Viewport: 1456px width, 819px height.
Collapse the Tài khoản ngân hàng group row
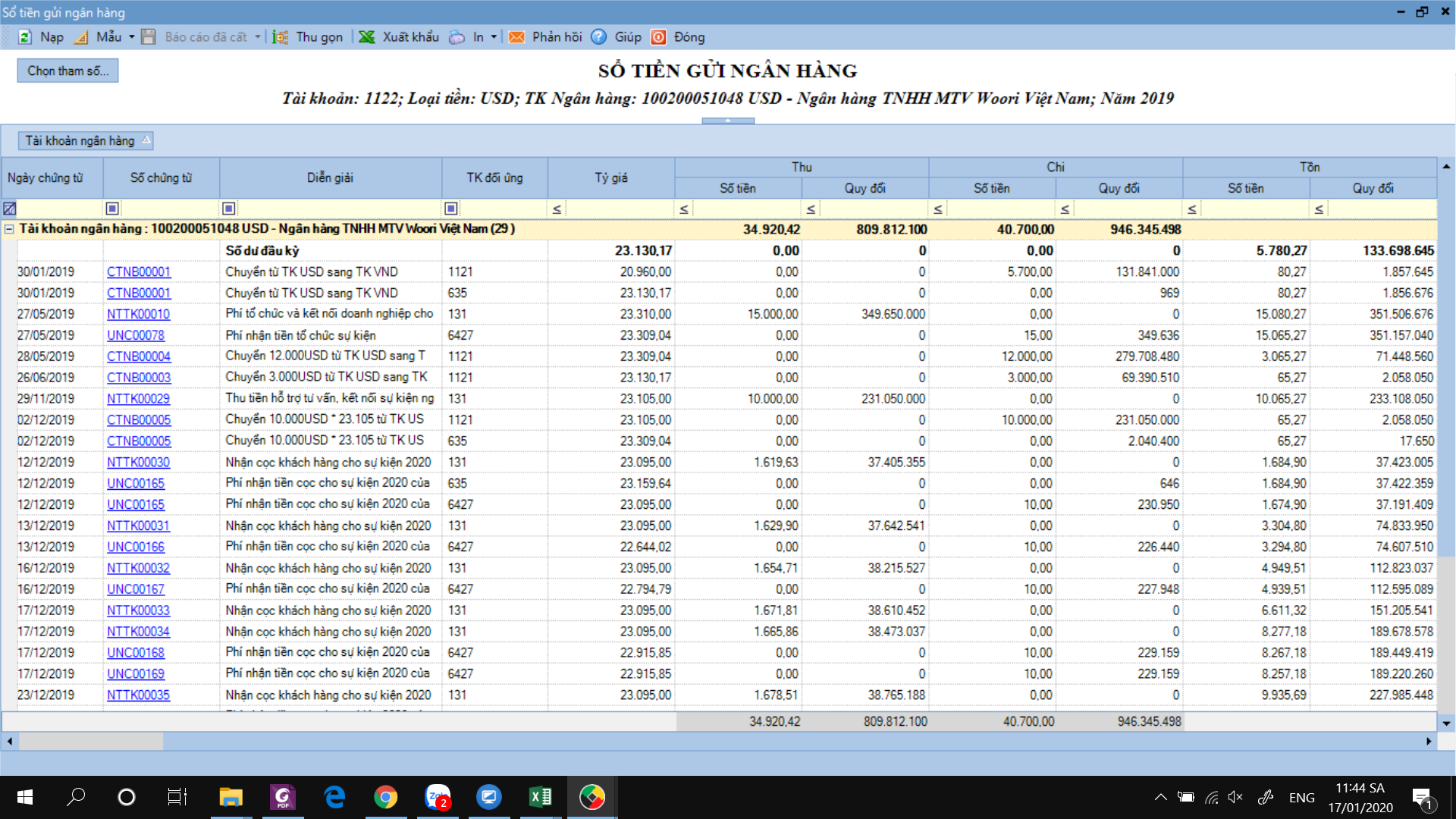9,229
